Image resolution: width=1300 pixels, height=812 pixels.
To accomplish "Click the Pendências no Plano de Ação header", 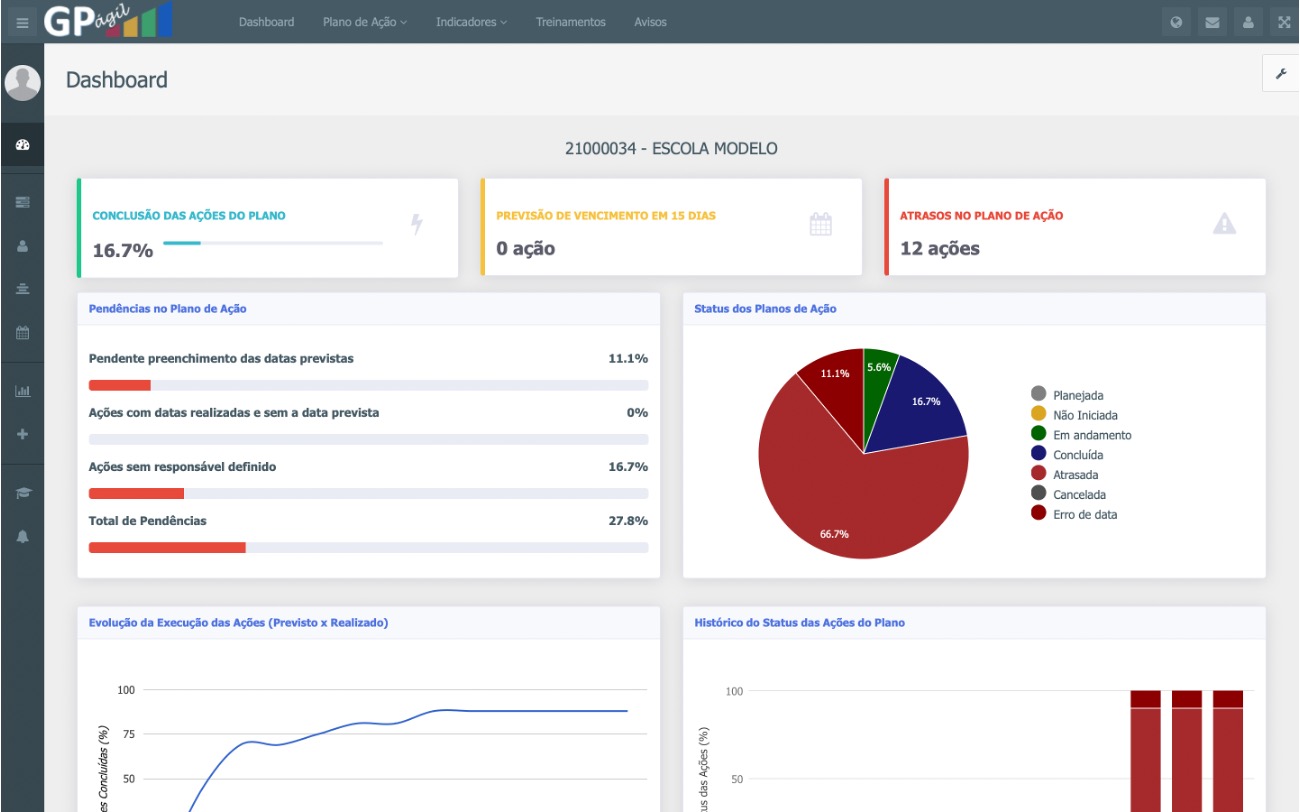I will (168, 309).
